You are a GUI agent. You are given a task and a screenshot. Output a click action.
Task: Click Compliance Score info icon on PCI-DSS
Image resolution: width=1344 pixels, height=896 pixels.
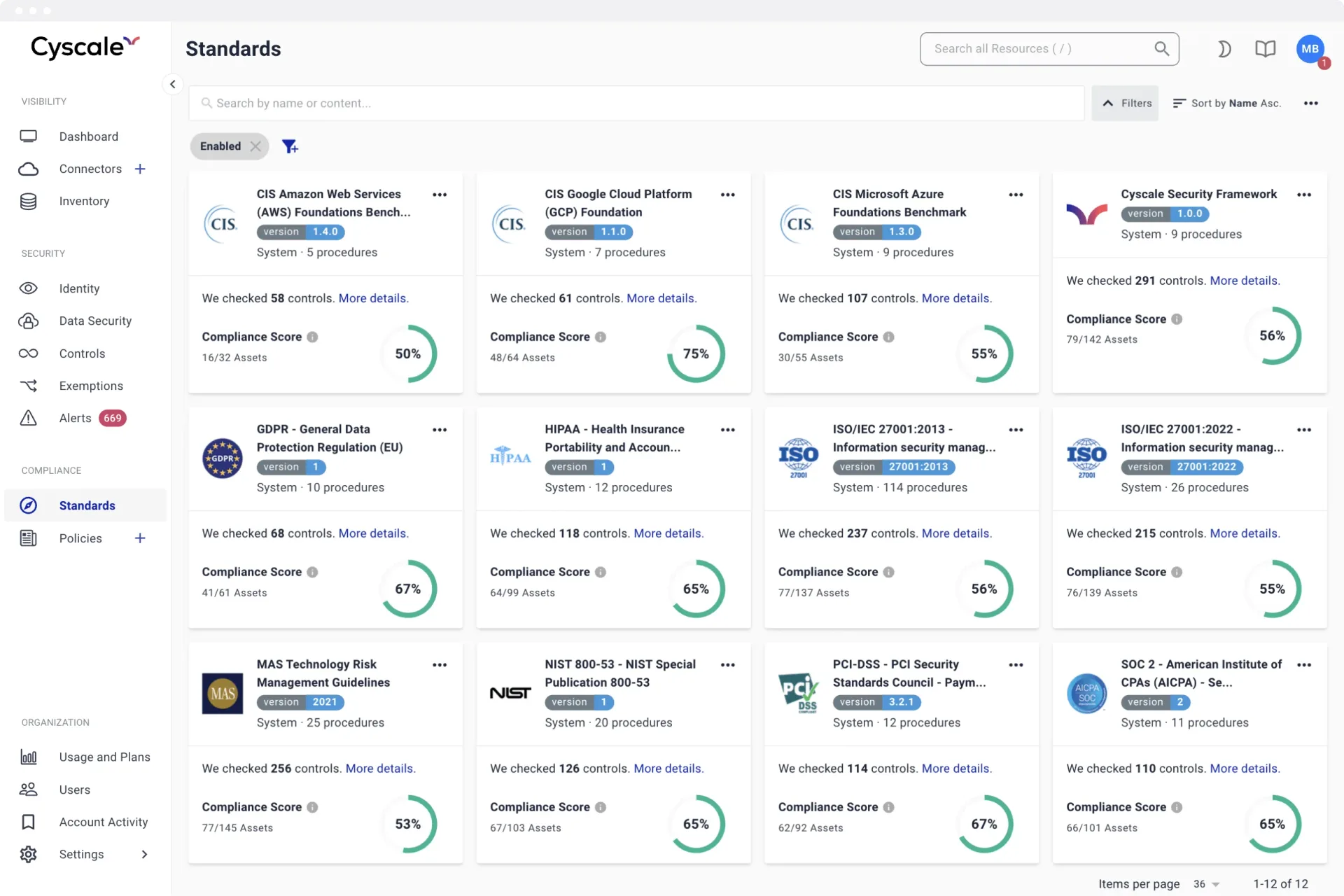point(889,807)
